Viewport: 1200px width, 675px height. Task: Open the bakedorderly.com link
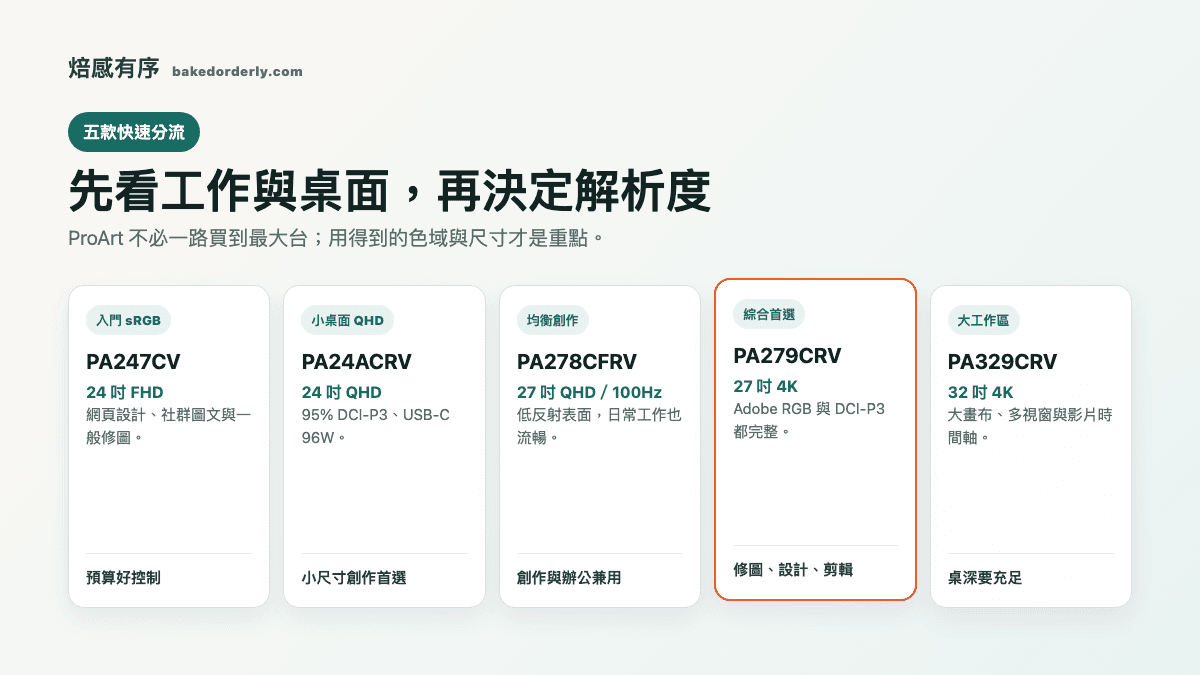click(237, 72)
